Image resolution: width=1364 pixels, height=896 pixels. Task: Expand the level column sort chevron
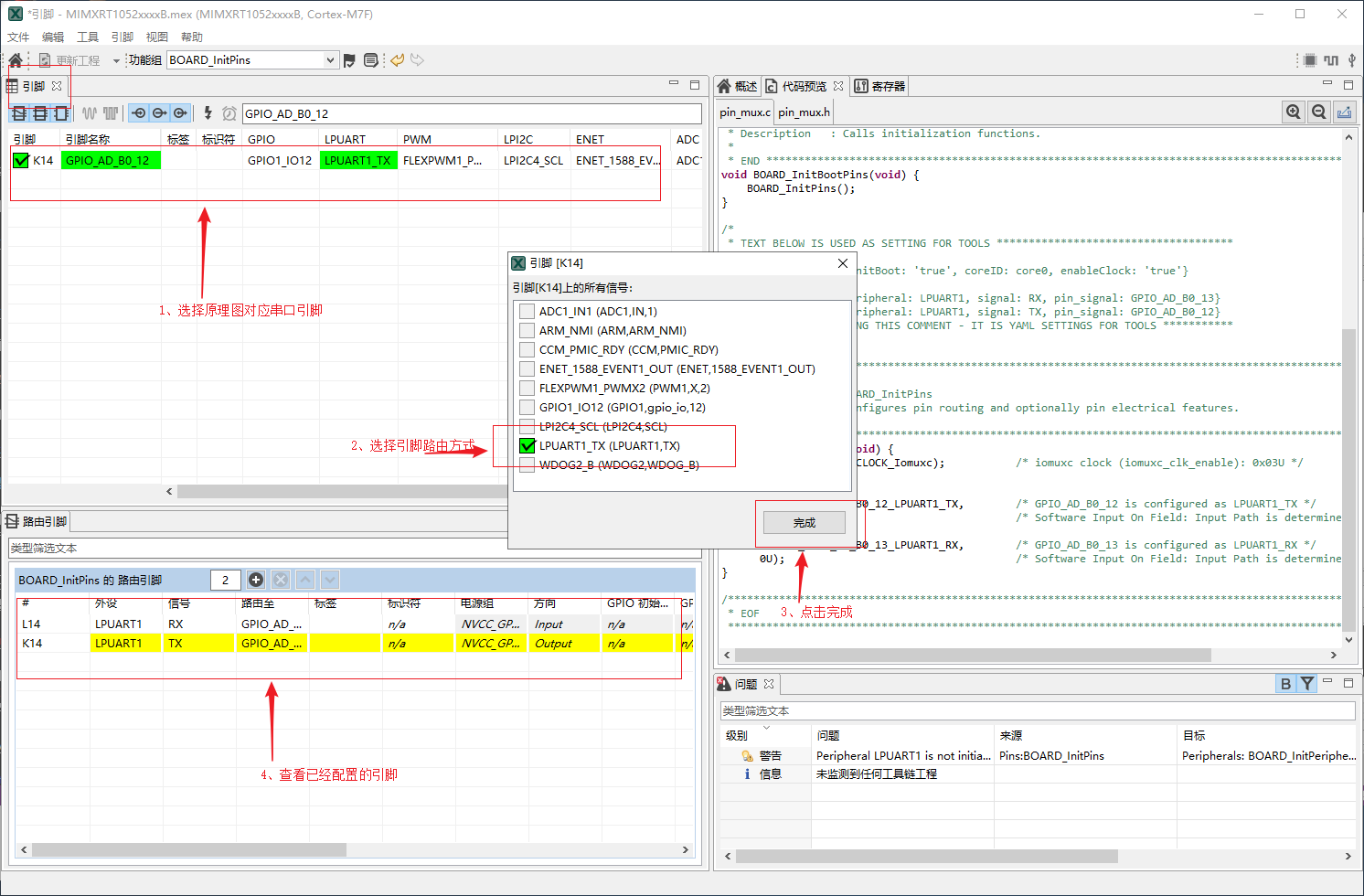pos(766,728)
